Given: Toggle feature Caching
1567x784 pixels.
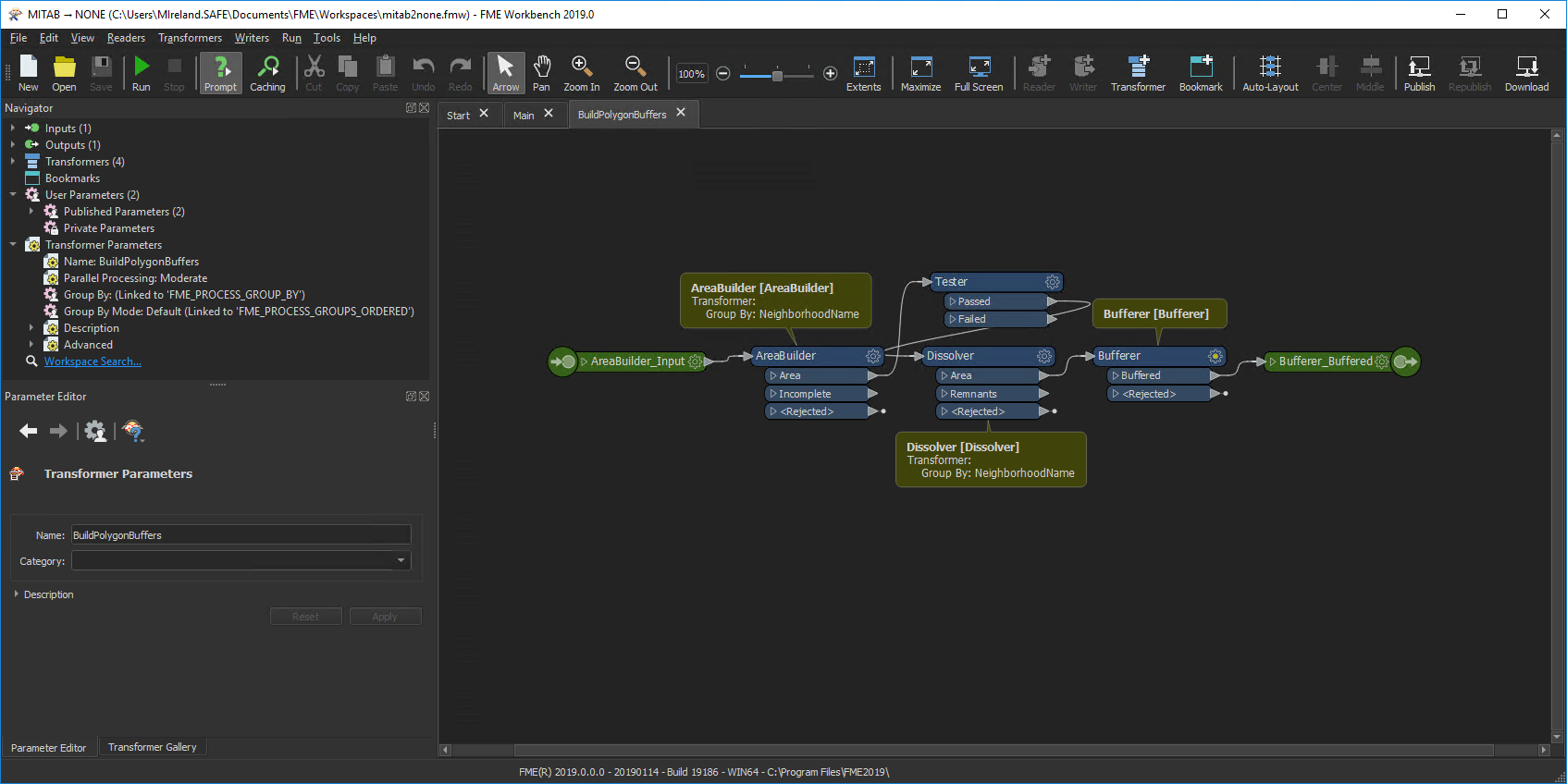Looking at the screenshot, I should click(x=267, y=73).
